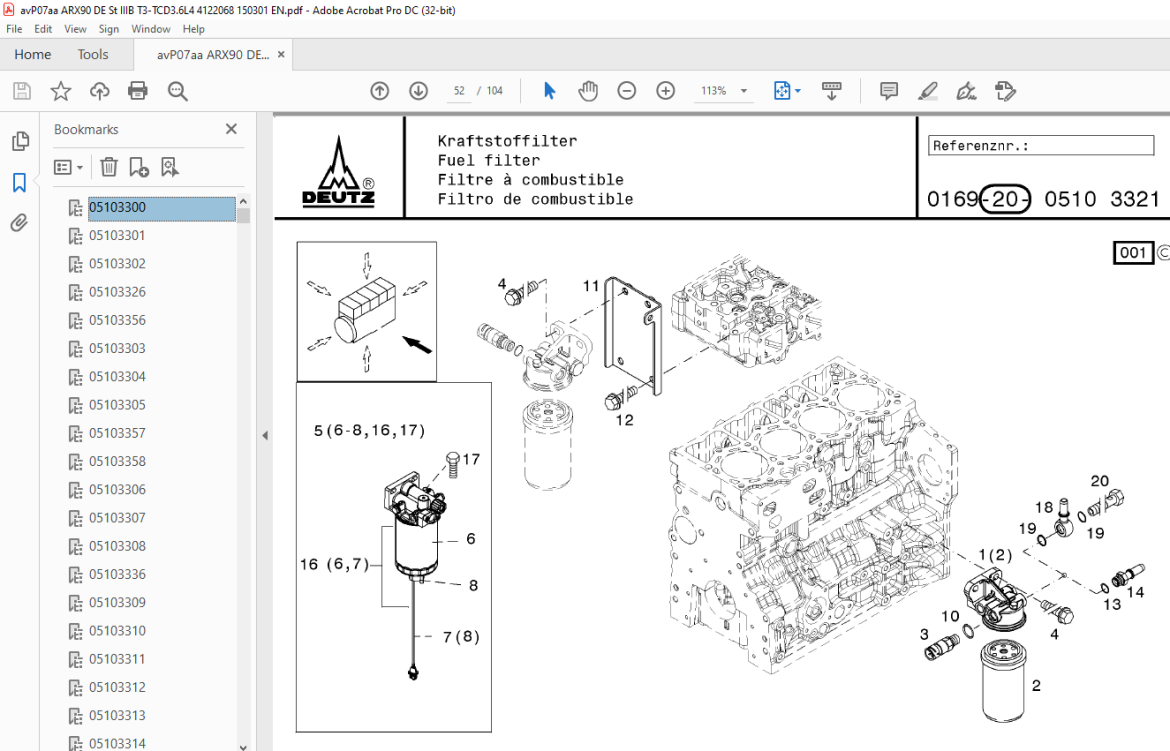Open the File menu

(14, 29)
